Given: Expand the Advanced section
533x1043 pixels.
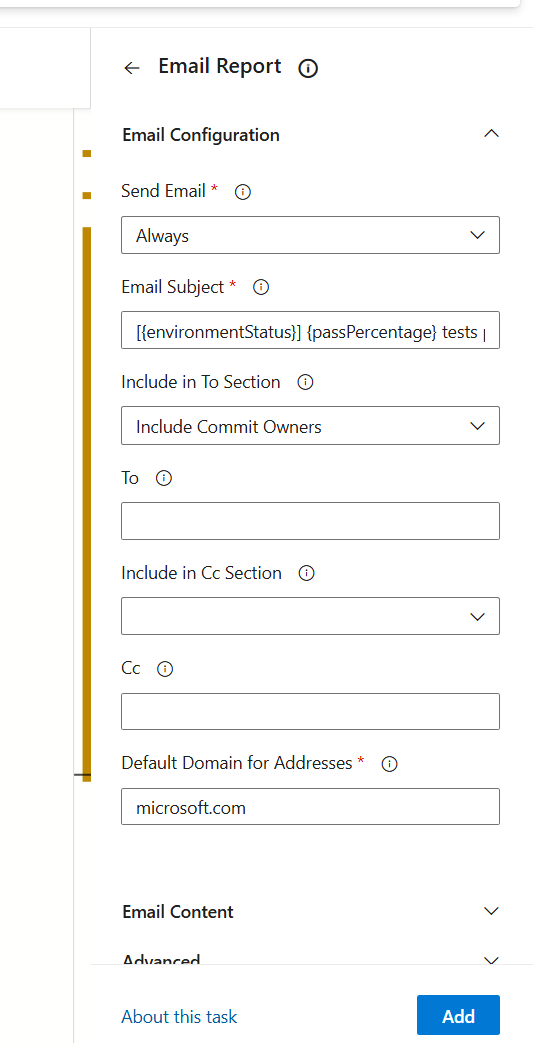Looking at the screenshot, I should (x=491, y=961).
